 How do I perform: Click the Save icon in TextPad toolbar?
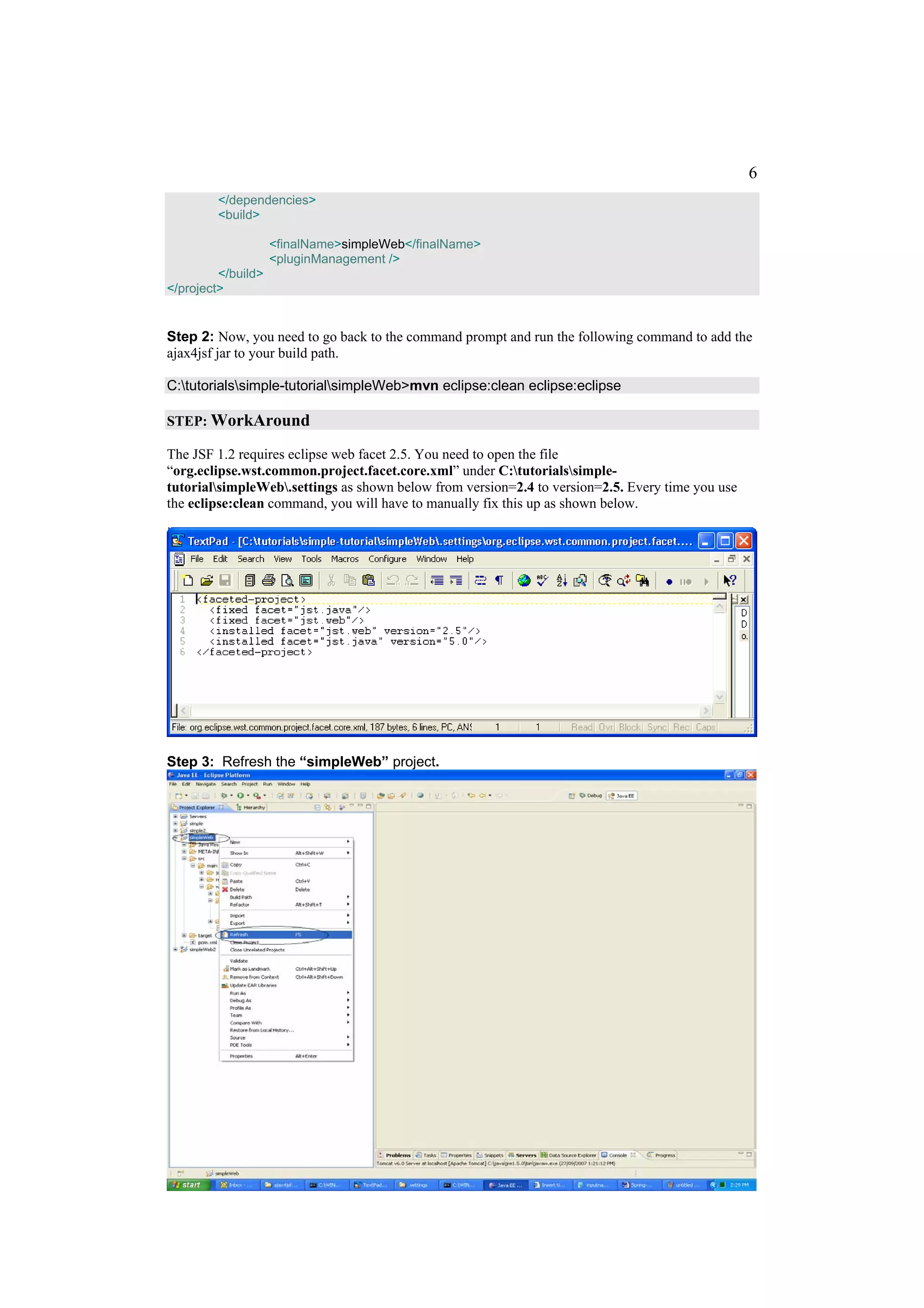pyautogui.click(x=226, y=580)
